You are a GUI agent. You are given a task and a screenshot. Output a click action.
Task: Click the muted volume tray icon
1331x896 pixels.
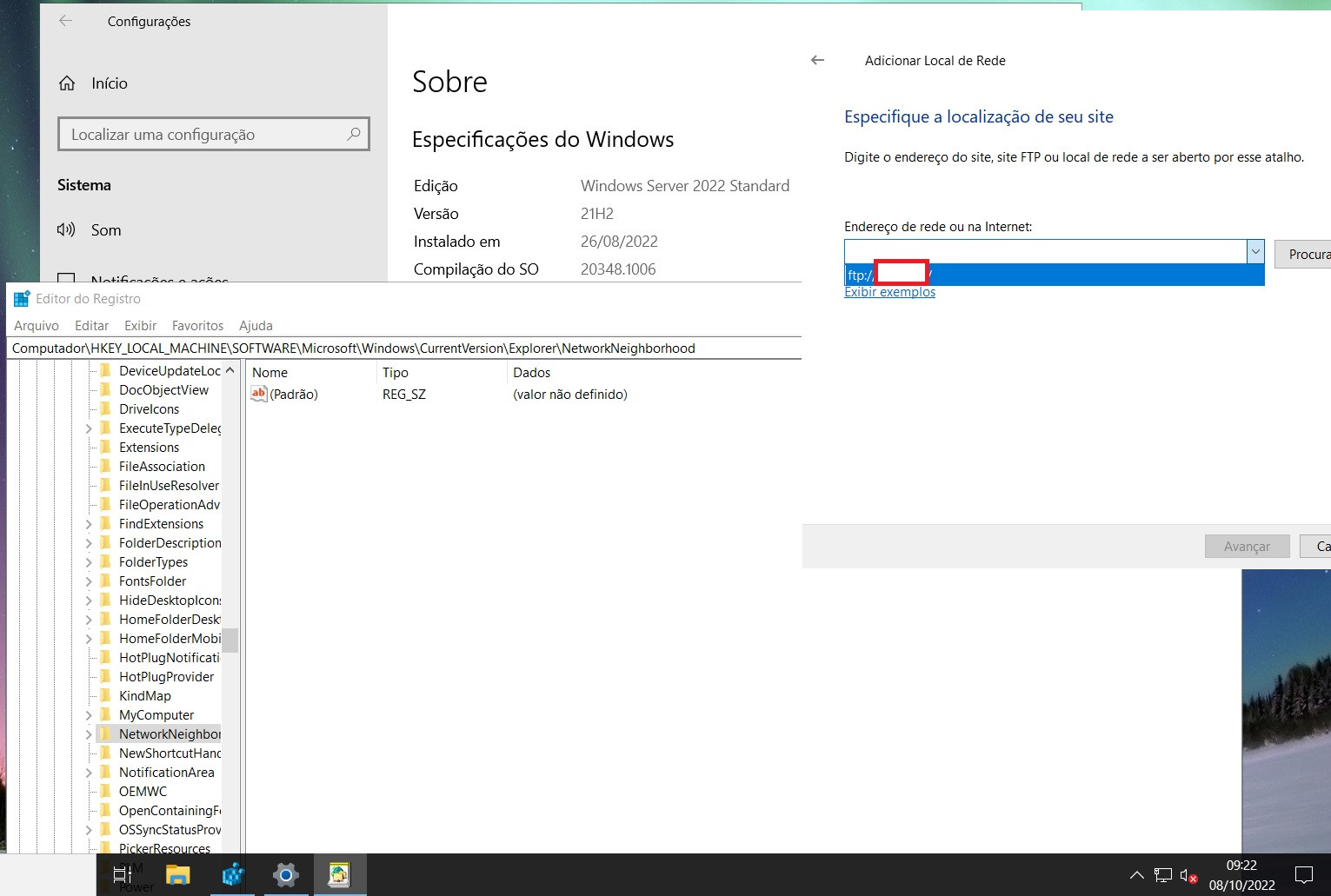click(x=1188, y=875)
